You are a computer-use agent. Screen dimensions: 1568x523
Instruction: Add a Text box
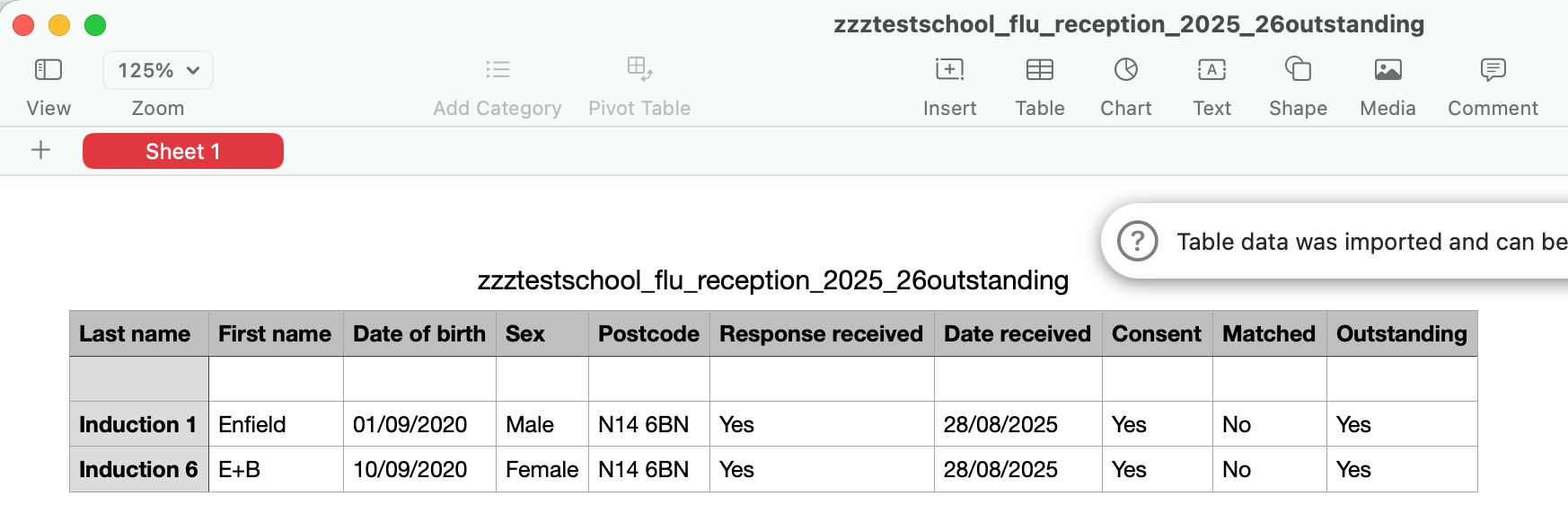coord(1211,70)
